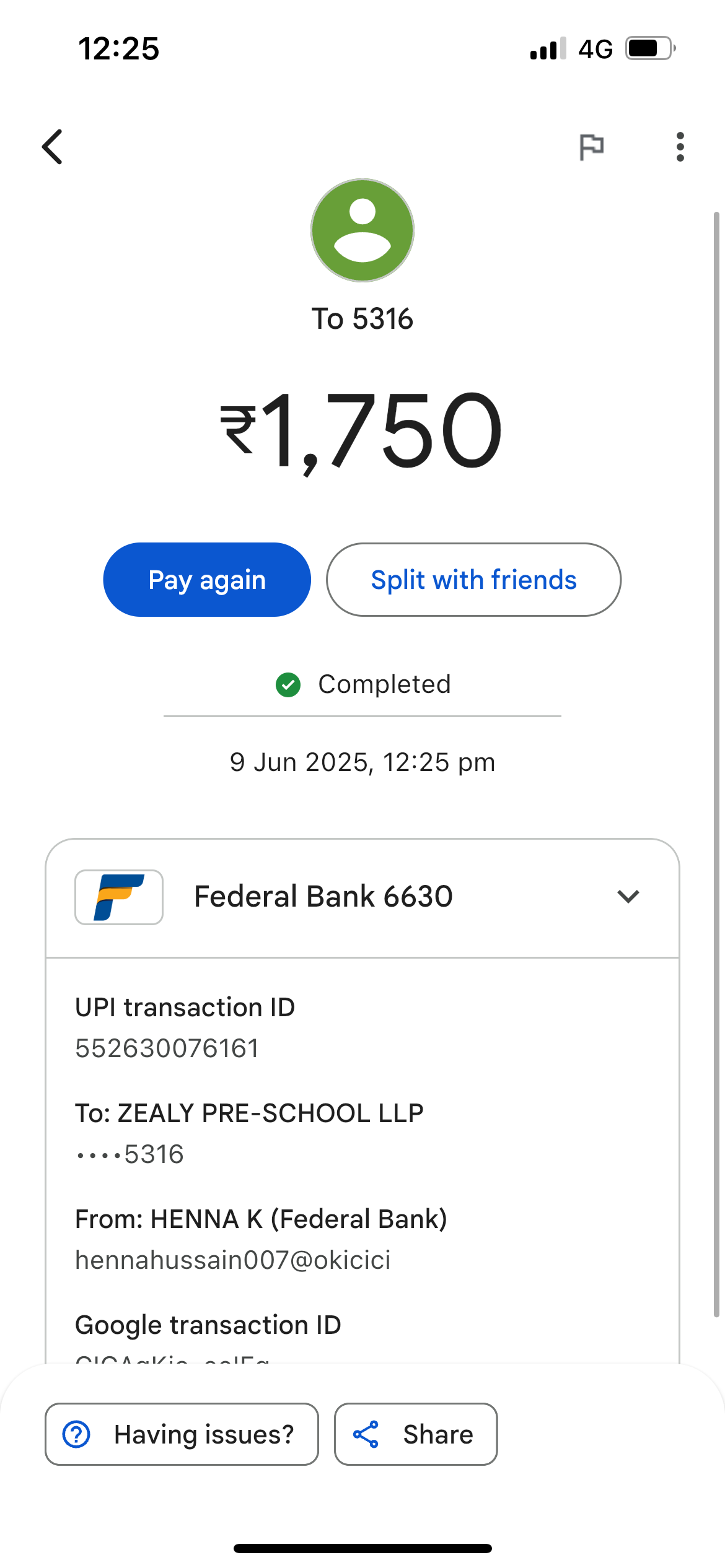Tap the question mark help icon
Screen dimensions: 725x1568
point(77,1434)
